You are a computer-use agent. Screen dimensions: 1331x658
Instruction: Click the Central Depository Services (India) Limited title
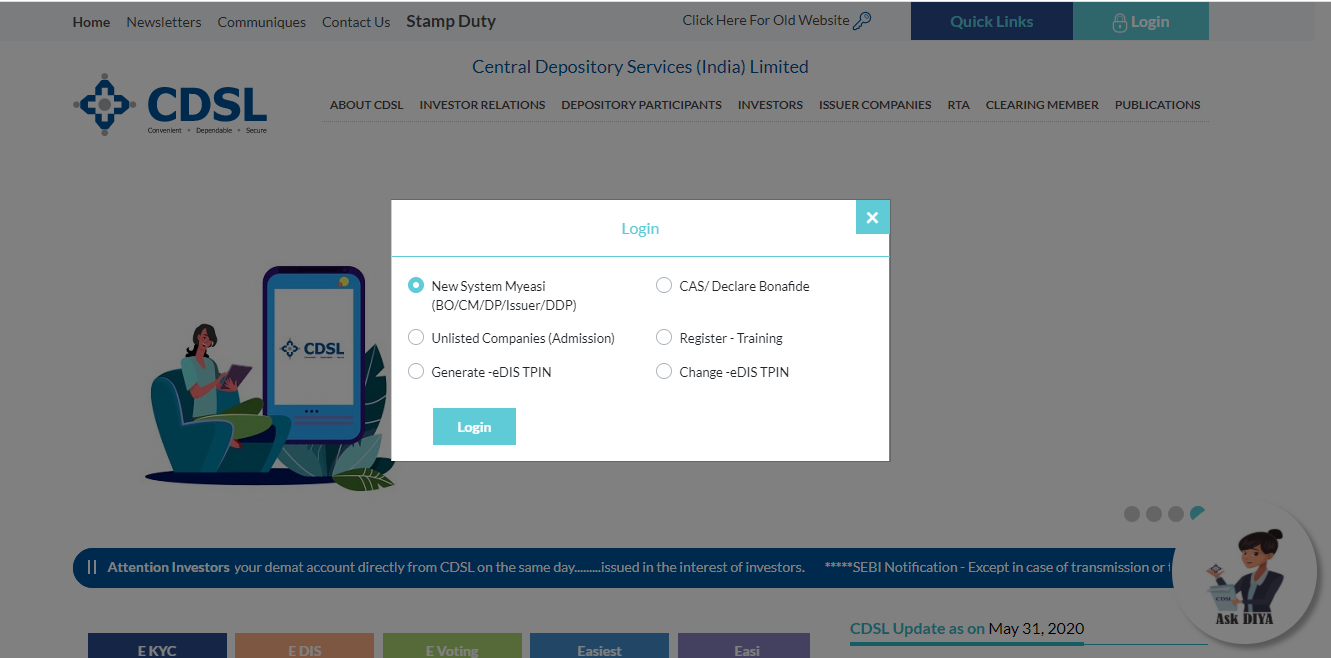(x=640, y=67)
